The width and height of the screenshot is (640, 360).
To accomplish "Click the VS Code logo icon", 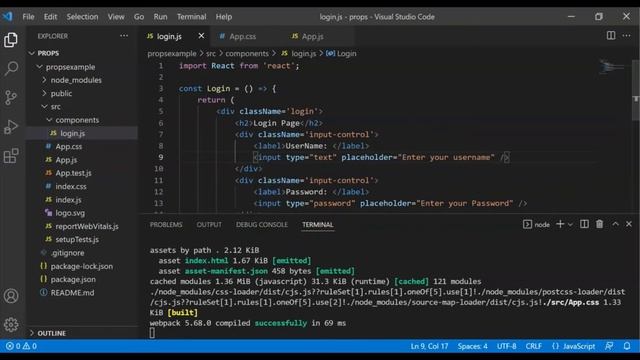I will click(x=7, y=16).
